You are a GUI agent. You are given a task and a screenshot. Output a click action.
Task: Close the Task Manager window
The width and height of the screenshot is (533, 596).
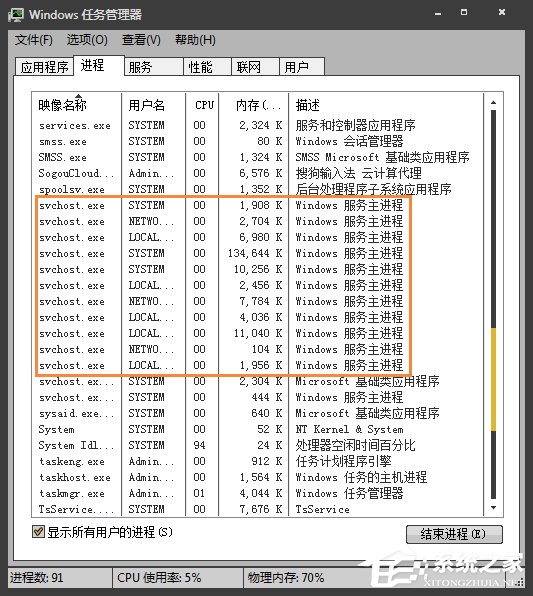(x=502, y=13)
